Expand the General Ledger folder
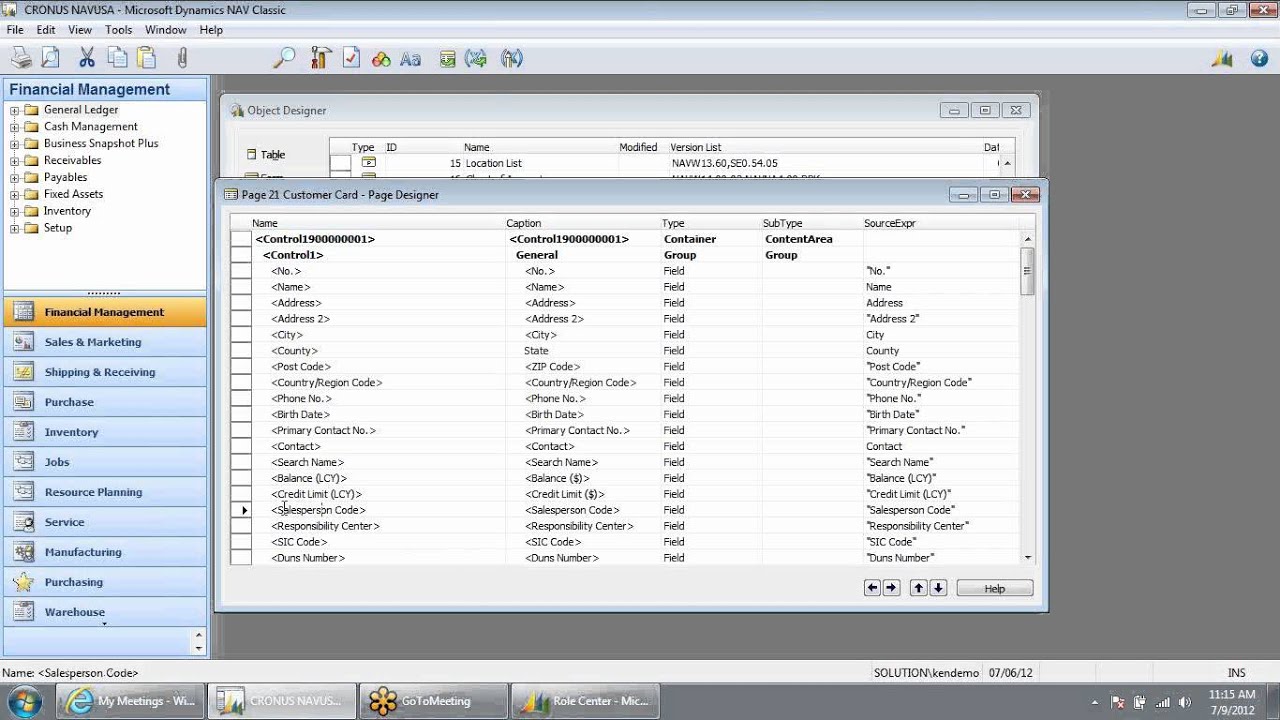The height and width of the screenshot is (720, 1280). click(x=15, y=110)
